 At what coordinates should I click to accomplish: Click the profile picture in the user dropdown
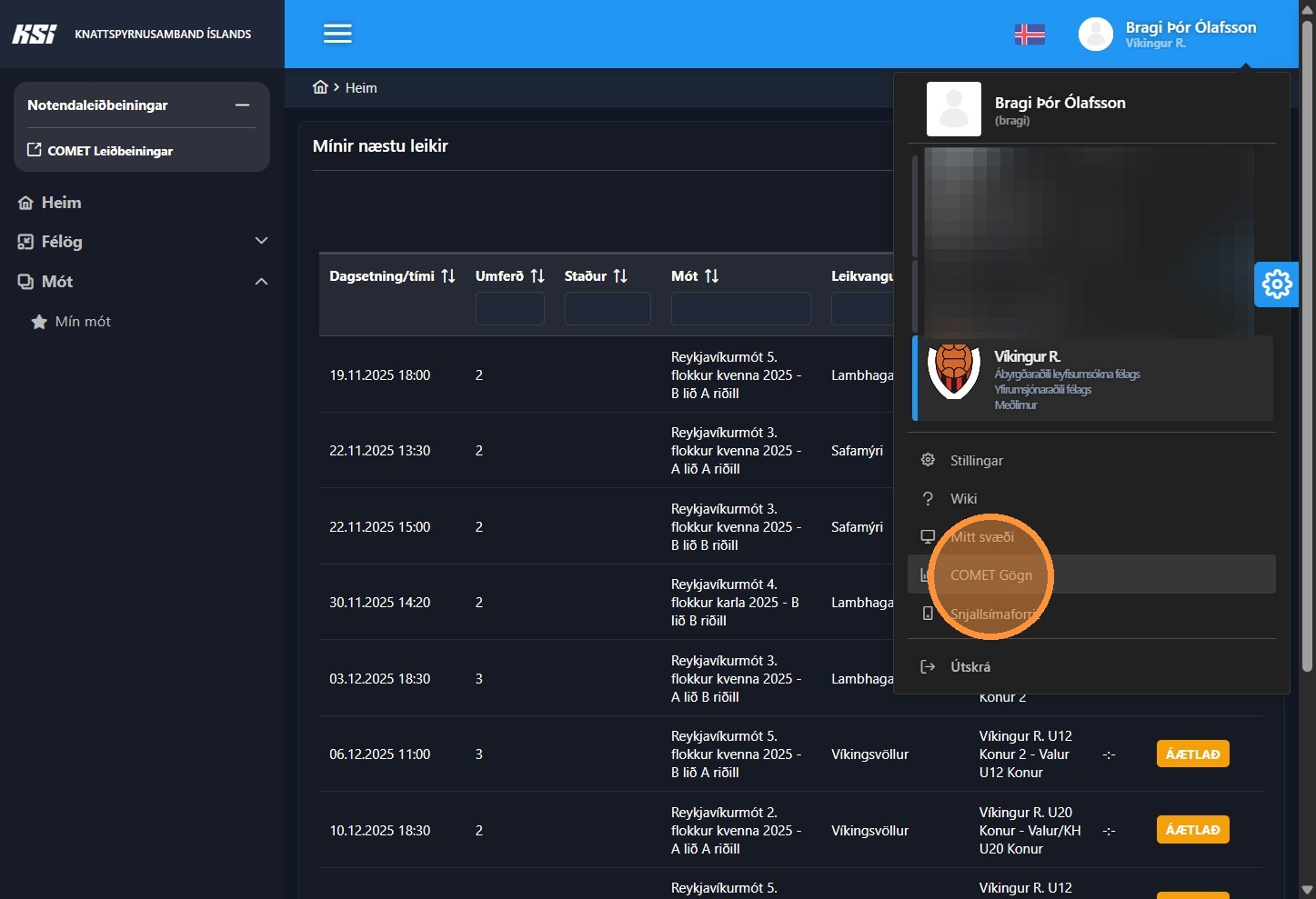click(954, 109)
